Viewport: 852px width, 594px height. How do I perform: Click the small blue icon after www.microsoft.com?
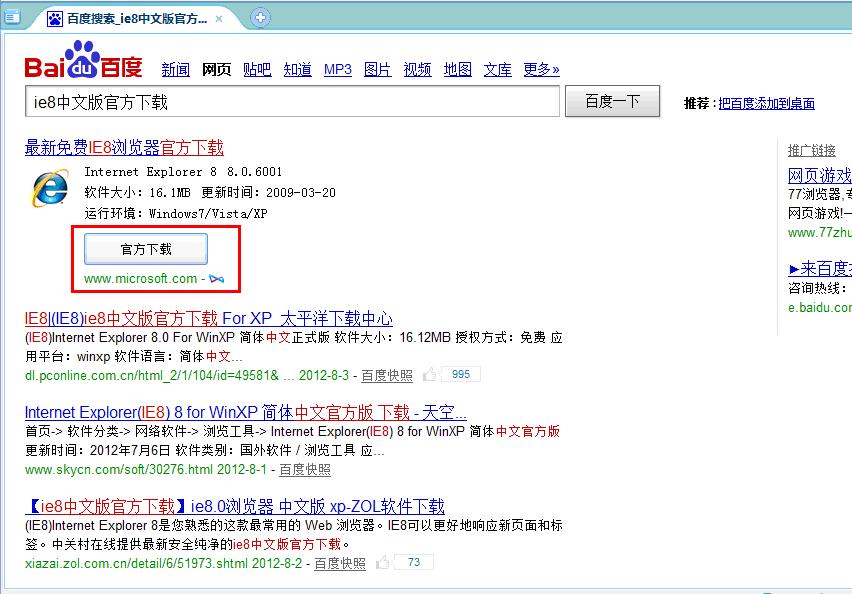(x=217, y=279)
